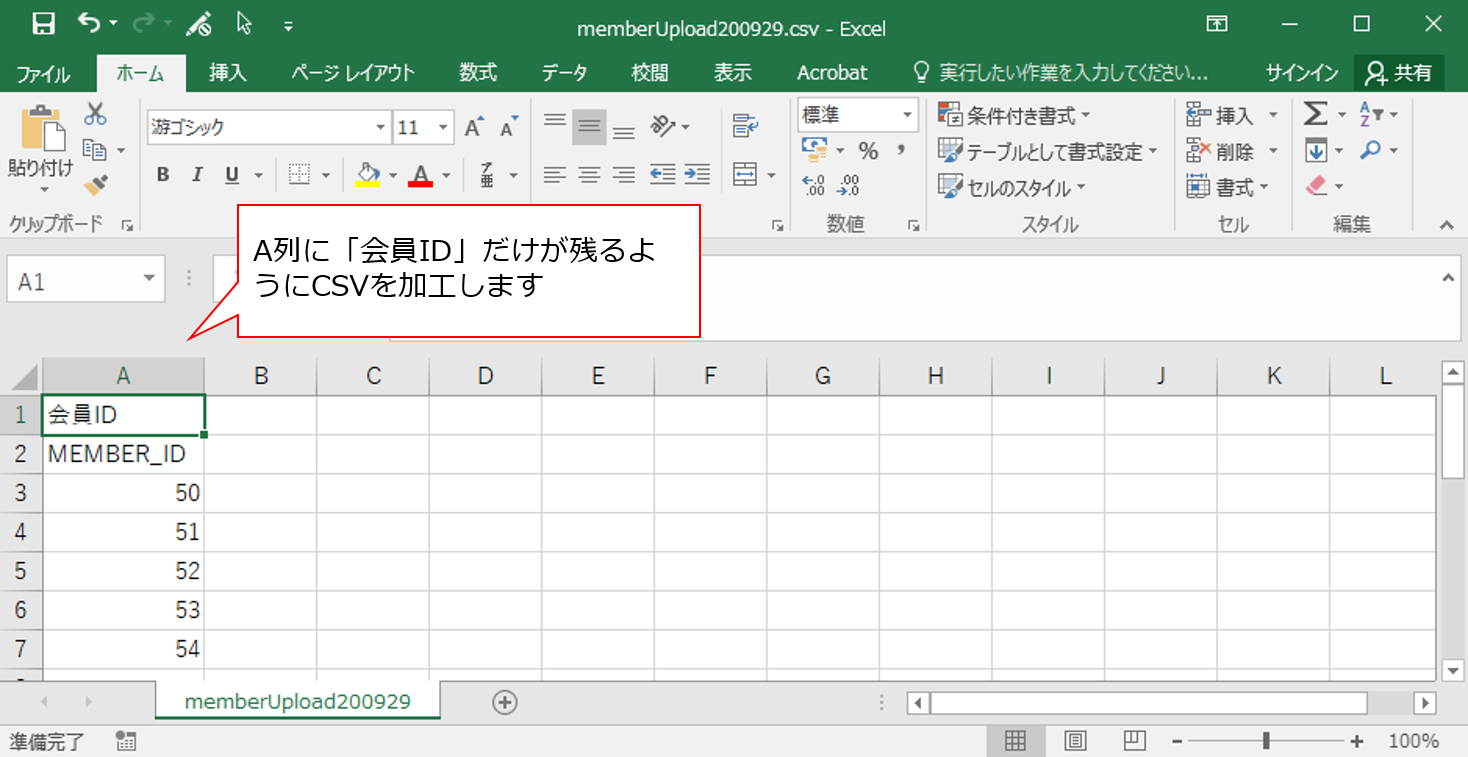Click the new sheet plus button
The image size is (1468, 757).
(505, 703)
